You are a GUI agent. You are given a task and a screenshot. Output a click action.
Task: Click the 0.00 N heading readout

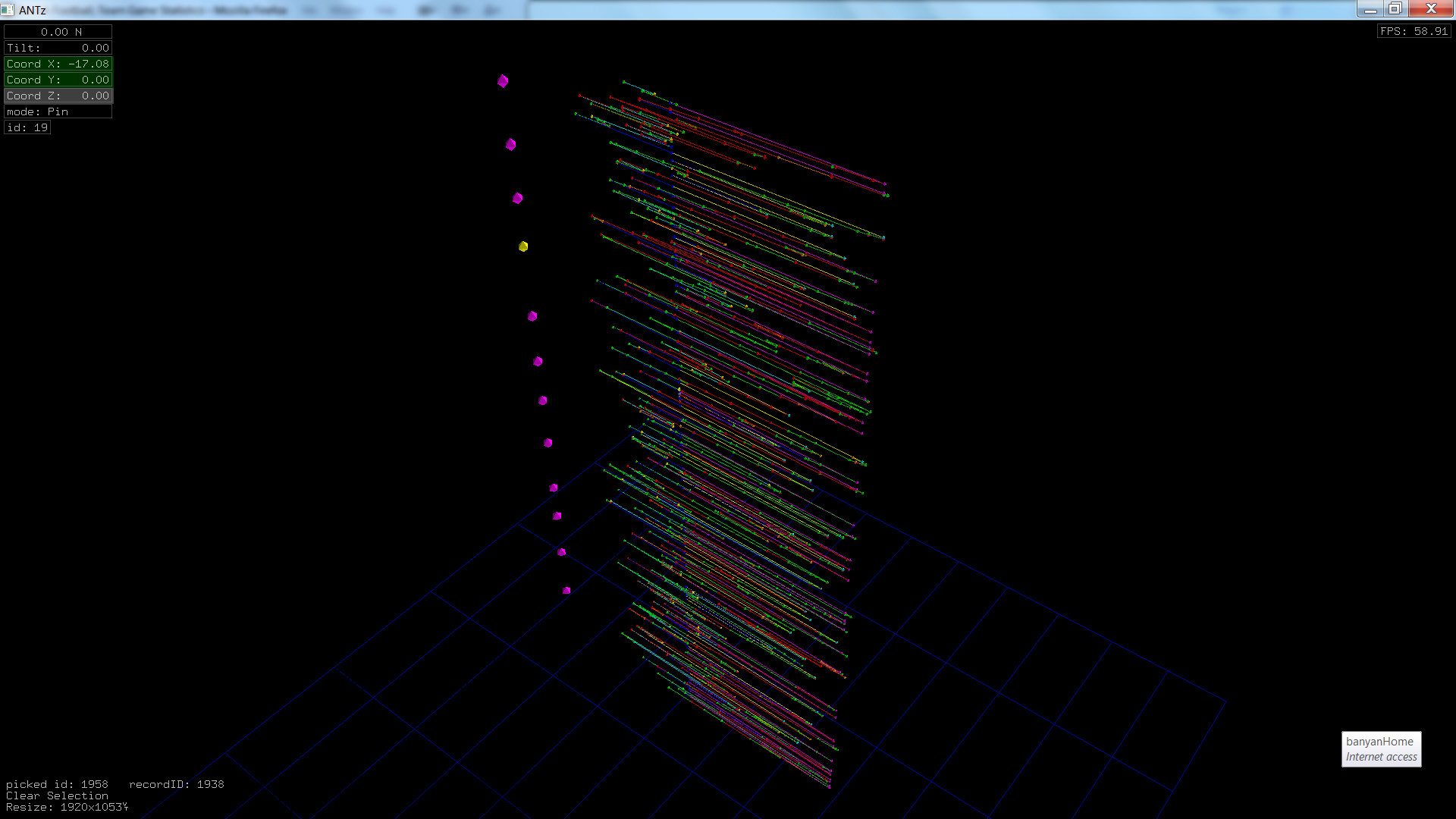pyautogui.click(x=58, y=32)
